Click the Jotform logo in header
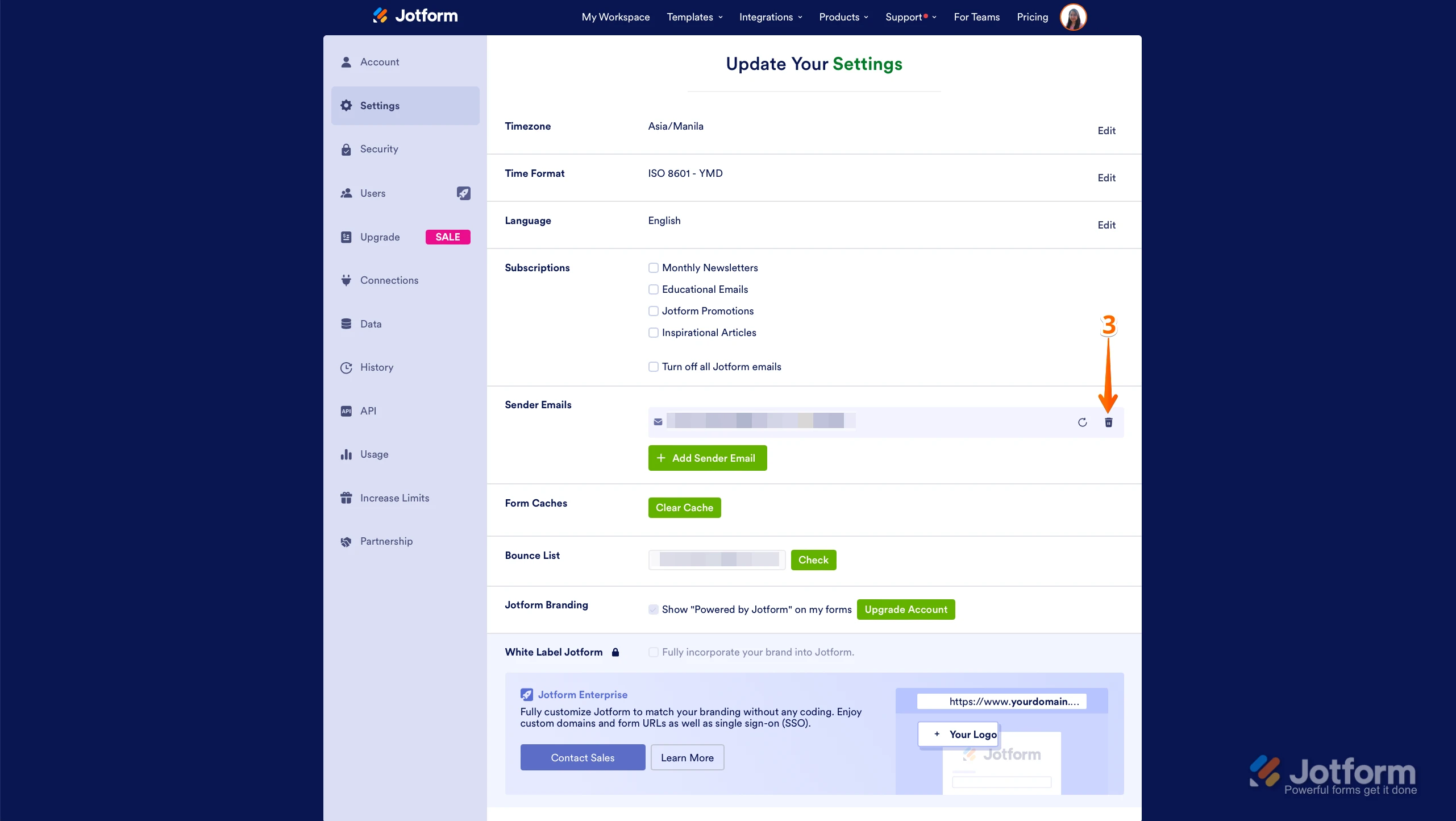The width and height of the screenshot is (1456, 821). click(415, 16)
